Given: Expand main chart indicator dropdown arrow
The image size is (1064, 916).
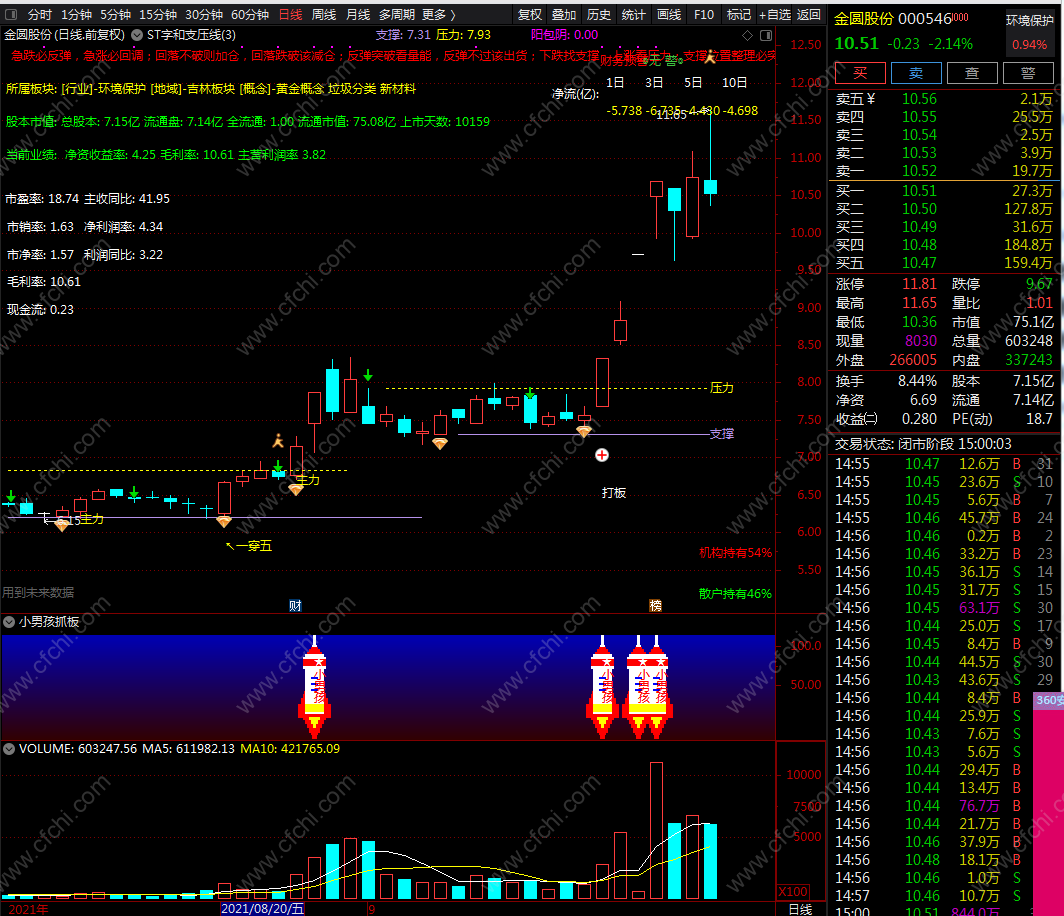Looking at the screenshot, I should 136,35.
